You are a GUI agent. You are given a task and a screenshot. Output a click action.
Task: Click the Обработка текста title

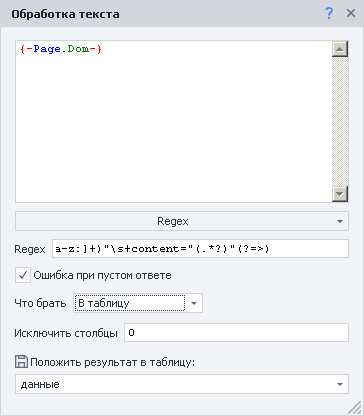pos(65,14)
